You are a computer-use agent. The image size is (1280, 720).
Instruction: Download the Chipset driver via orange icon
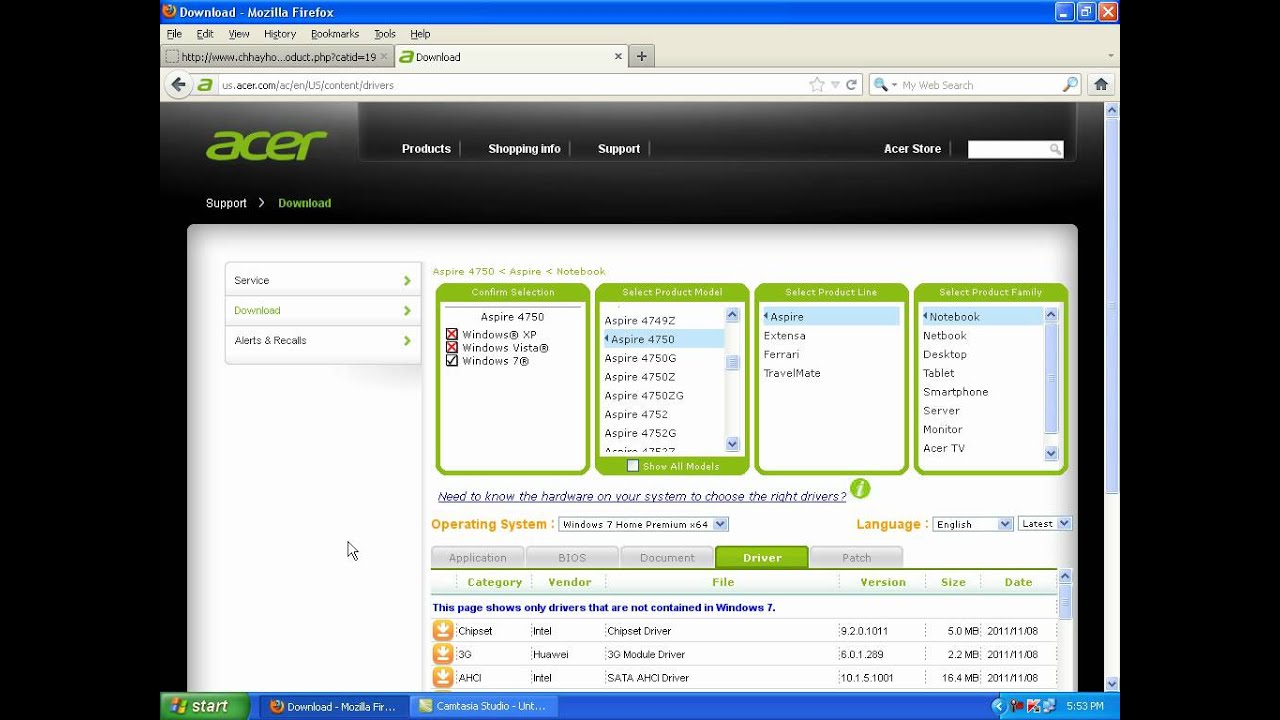click(x=442, y=630)
